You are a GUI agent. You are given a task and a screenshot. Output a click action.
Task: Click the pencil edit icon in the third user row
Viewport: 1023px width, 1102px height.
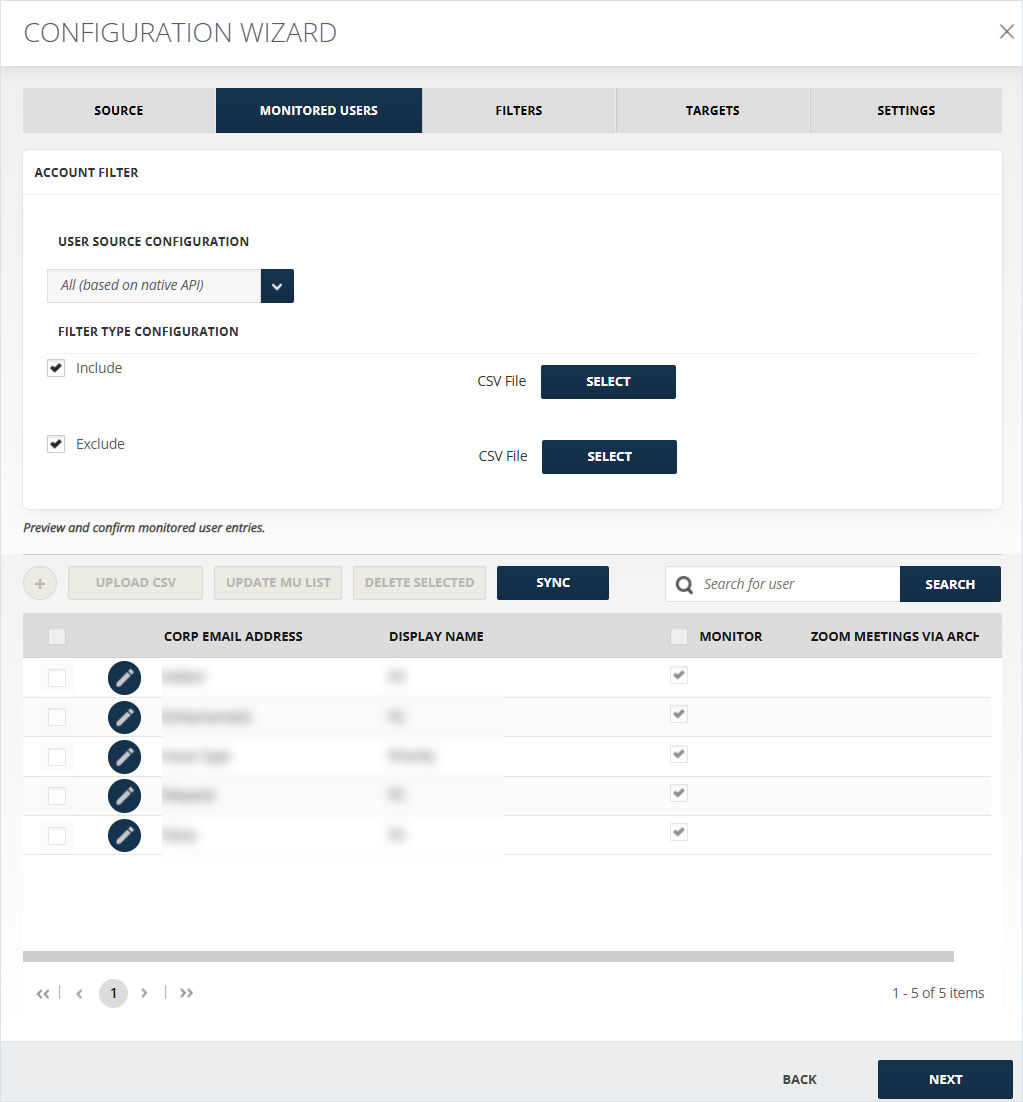tap(124, 756)
